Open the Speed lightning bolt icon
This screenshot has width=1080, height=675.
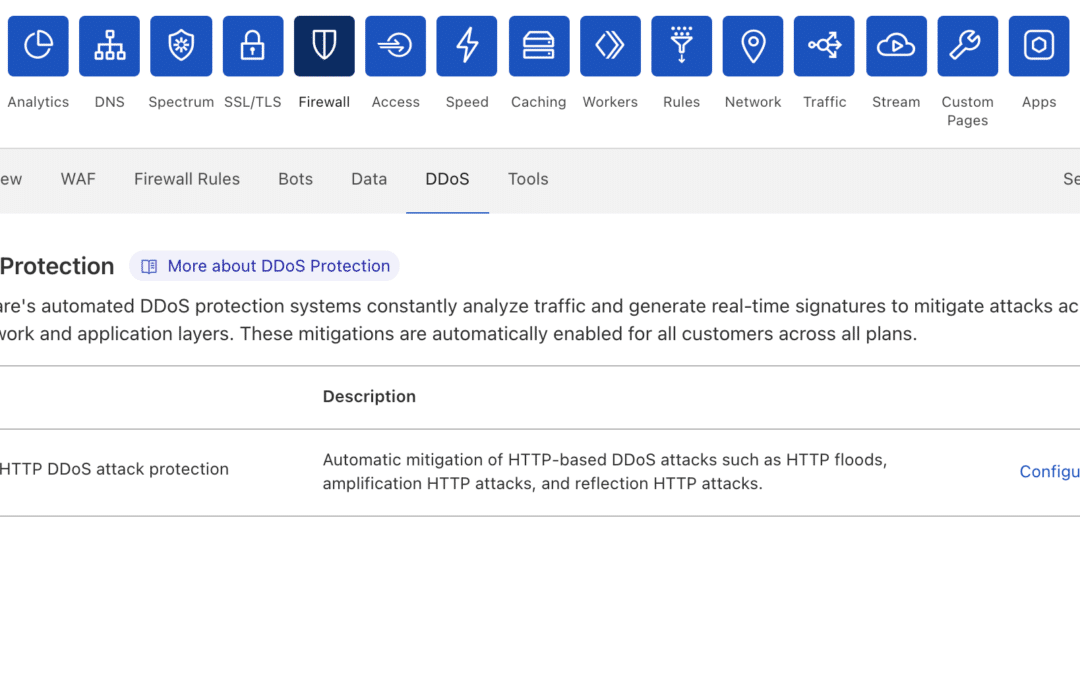pyautogui.click(x=467, y=45)
